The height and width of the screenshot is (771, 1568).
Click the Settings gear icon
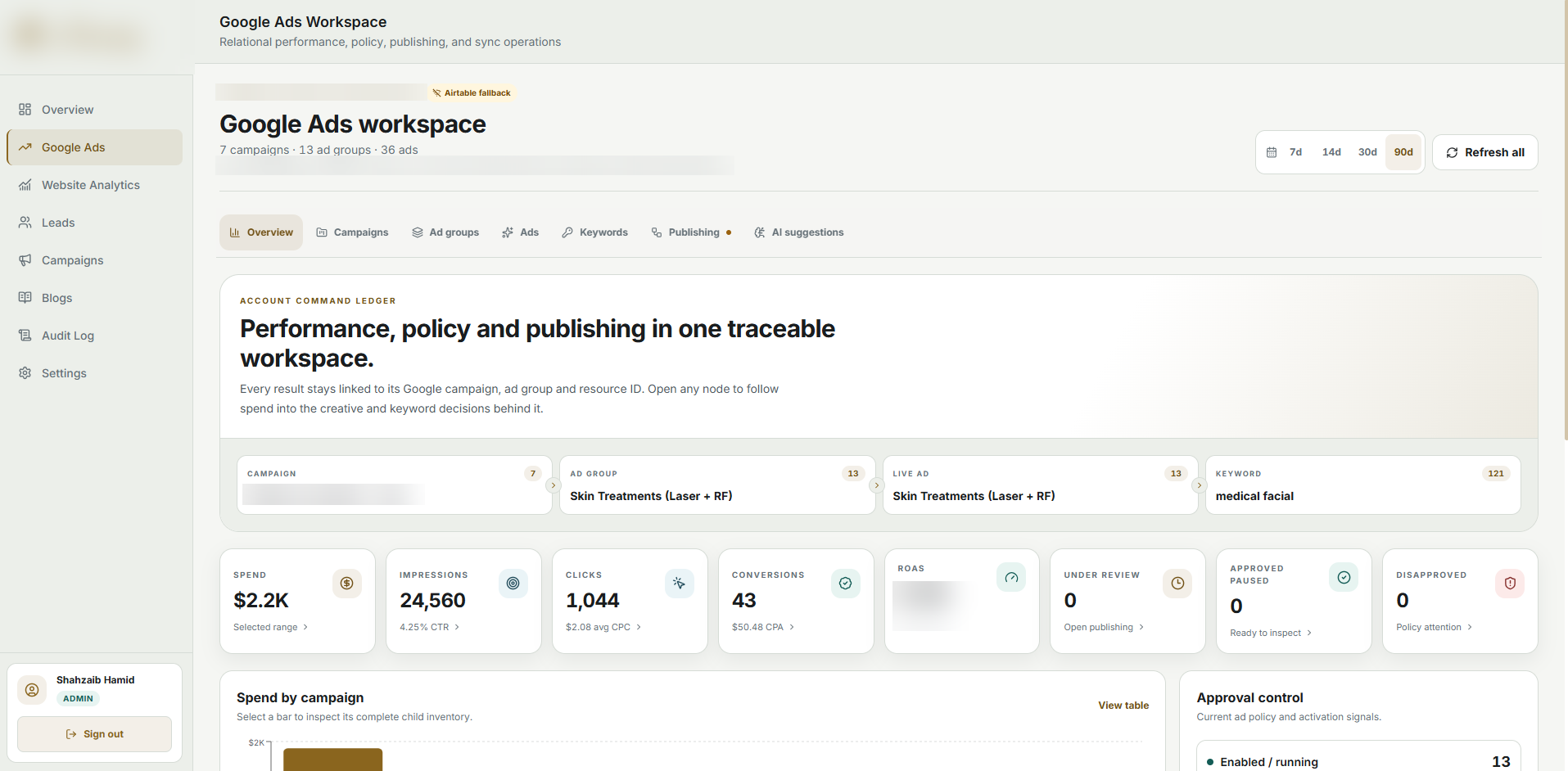(x=25, y=373)
